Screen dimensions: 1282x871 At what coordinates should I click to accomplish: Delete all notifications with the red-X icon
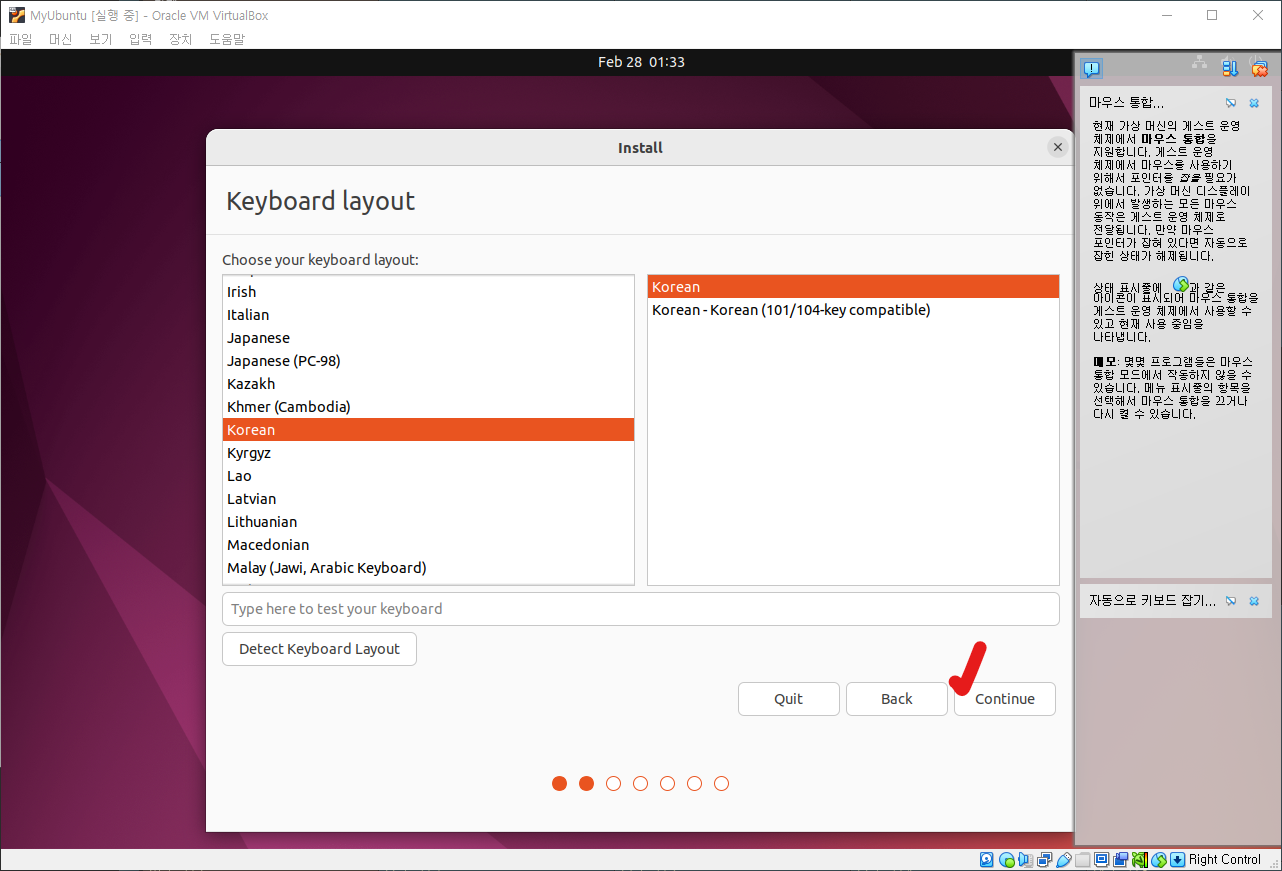pyautogui.click(x=1259, y=69)
